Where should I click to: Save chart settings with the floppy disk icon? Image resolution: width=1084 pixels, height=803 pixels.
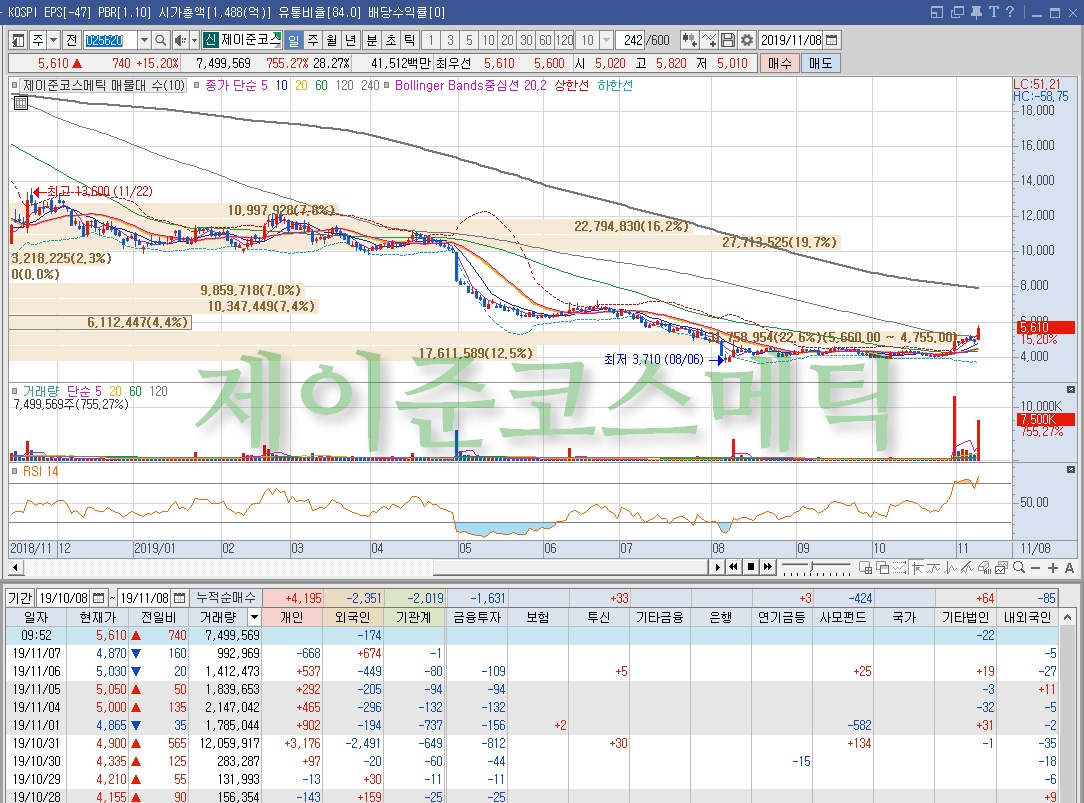(727, 40)
